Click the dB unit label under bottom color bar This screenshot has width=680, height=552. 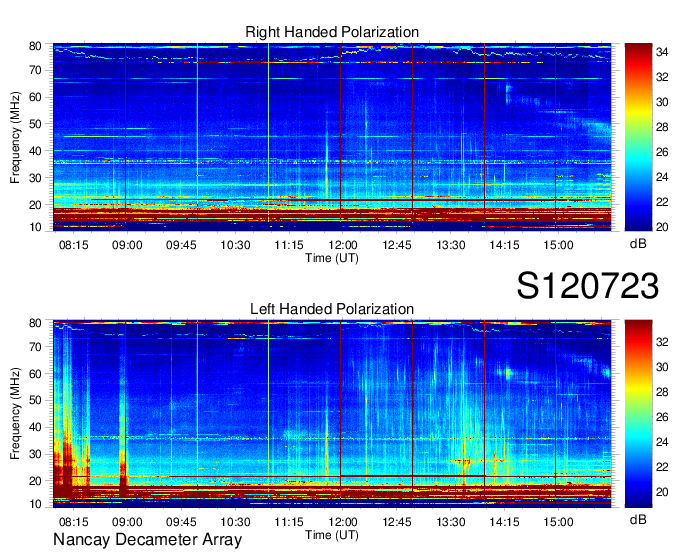point(638,520)
